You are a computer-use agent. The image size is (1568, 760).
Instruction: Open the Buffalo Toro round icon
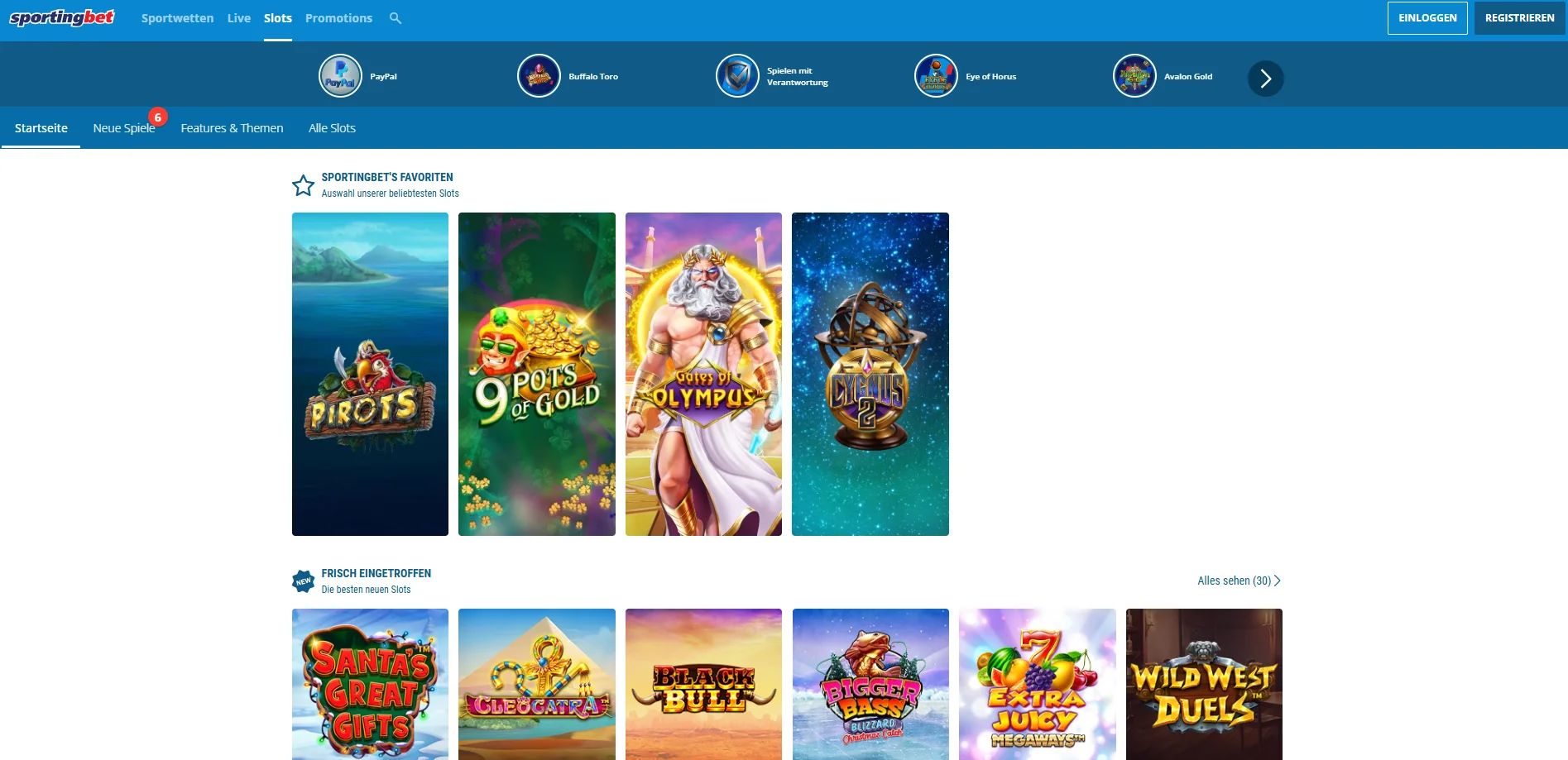coord(539,76)
